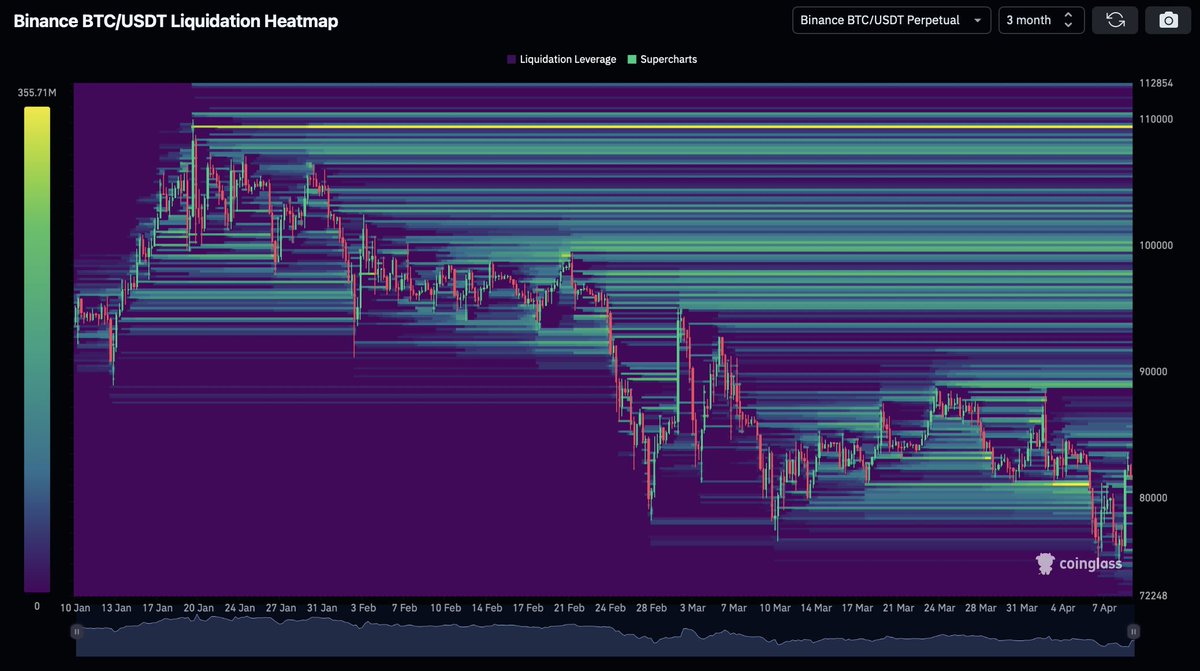Click the 3 Mar date label
Screen dimensions: 1200x671
[692, 608]
